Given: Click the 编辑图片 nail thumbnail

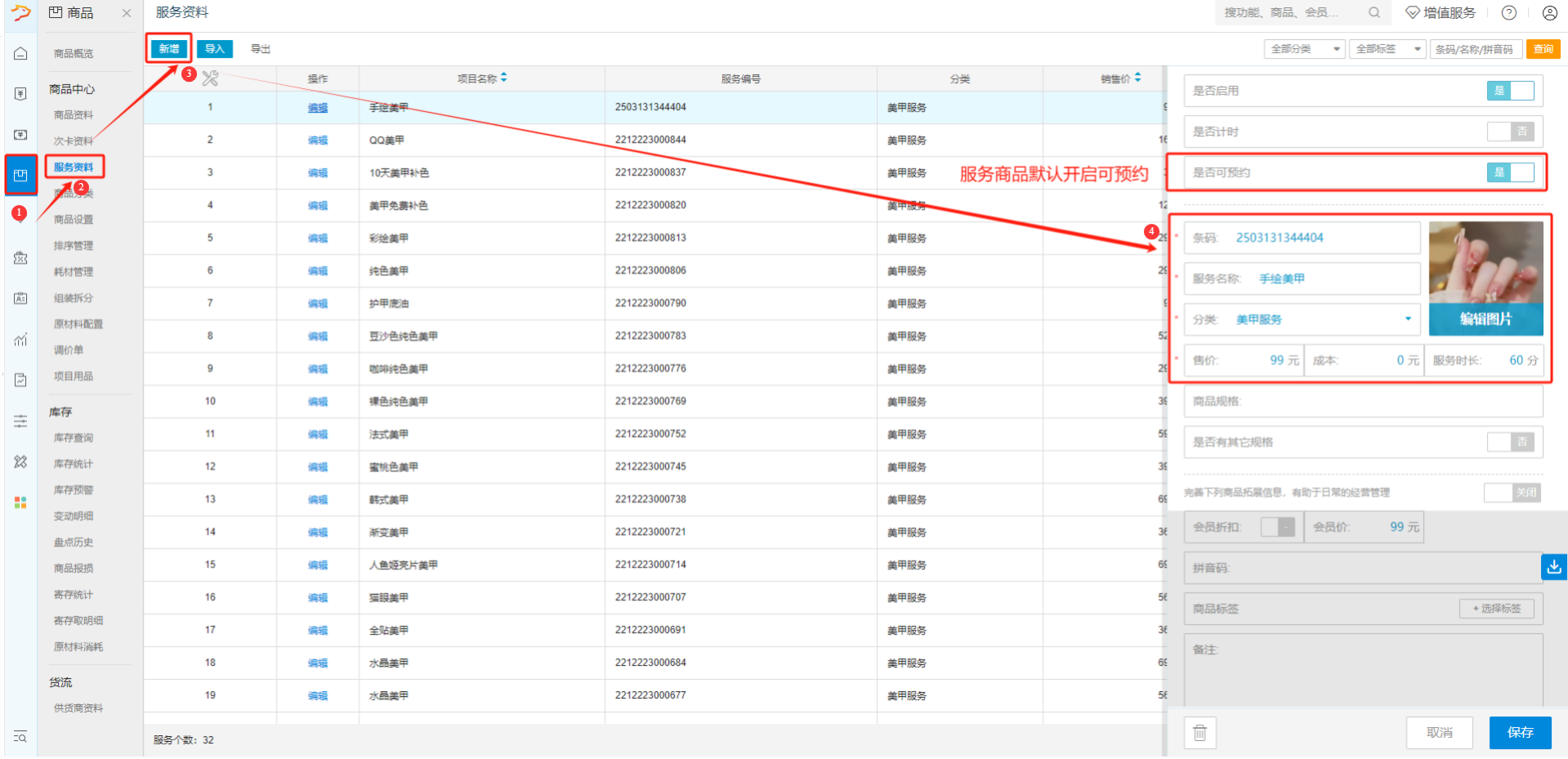Looking at the screenshot, I should tap(1485, 278).
